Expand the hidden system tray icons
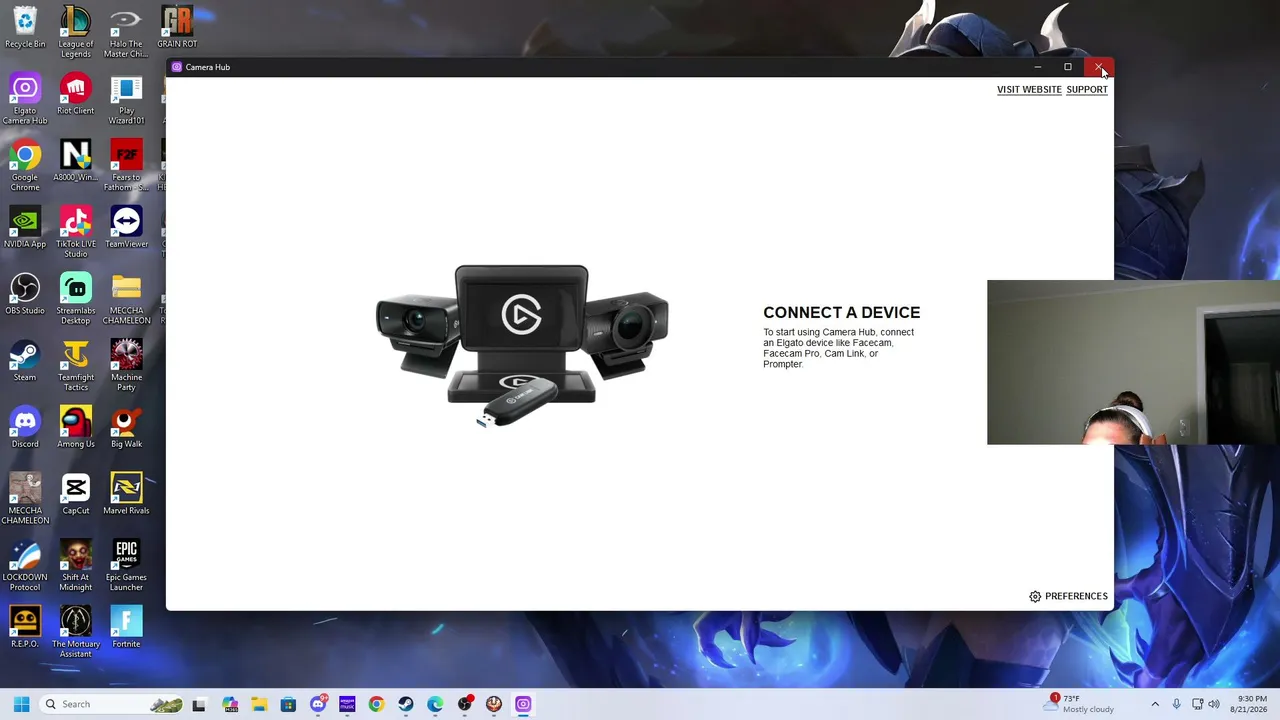This screenshot has width=1280, height=720. [1155, 704]
